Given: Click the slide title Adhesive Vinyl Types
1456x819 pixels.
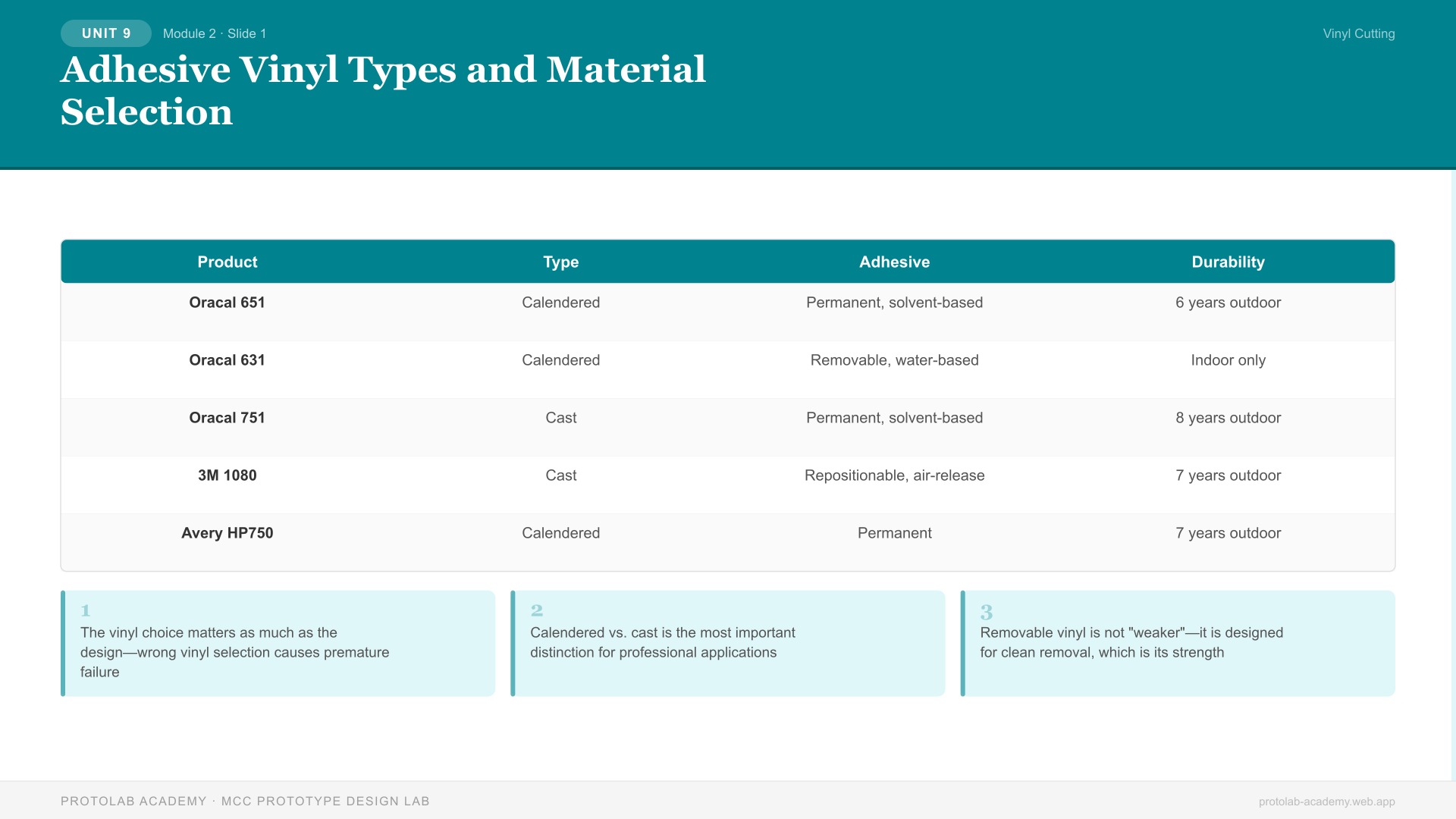Looking at the screenshot, I should (383, 69).
